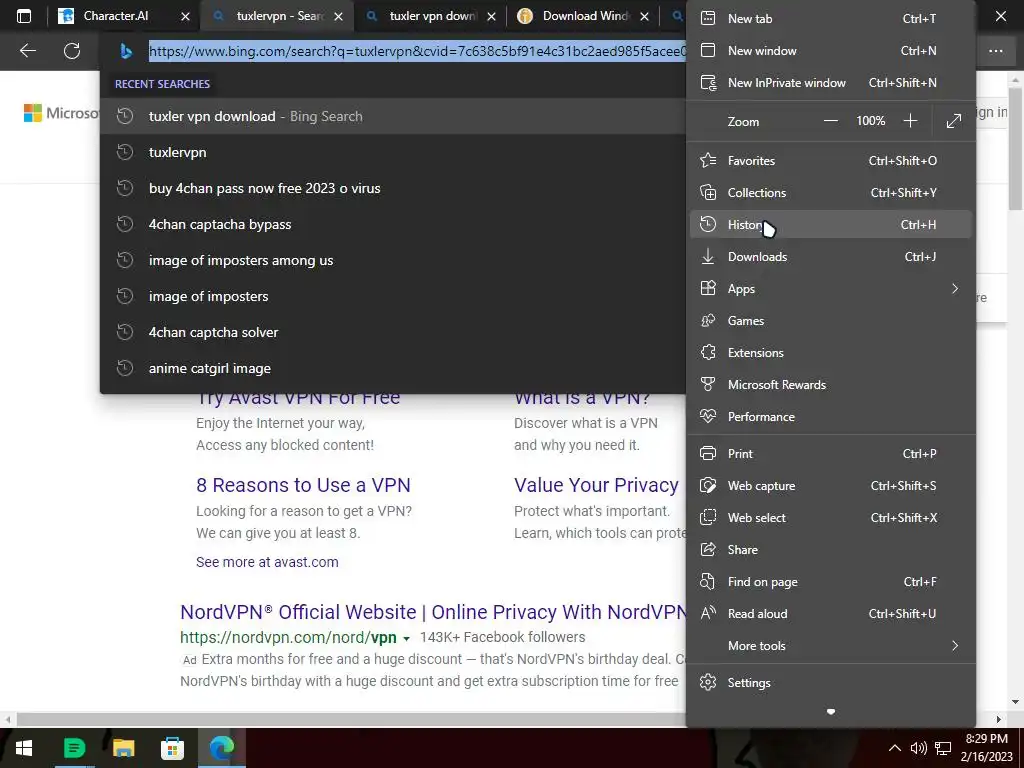Open File Explorer from the taskbar
The width and height of the screenshot is (1024, 768).
coord(123,748)
